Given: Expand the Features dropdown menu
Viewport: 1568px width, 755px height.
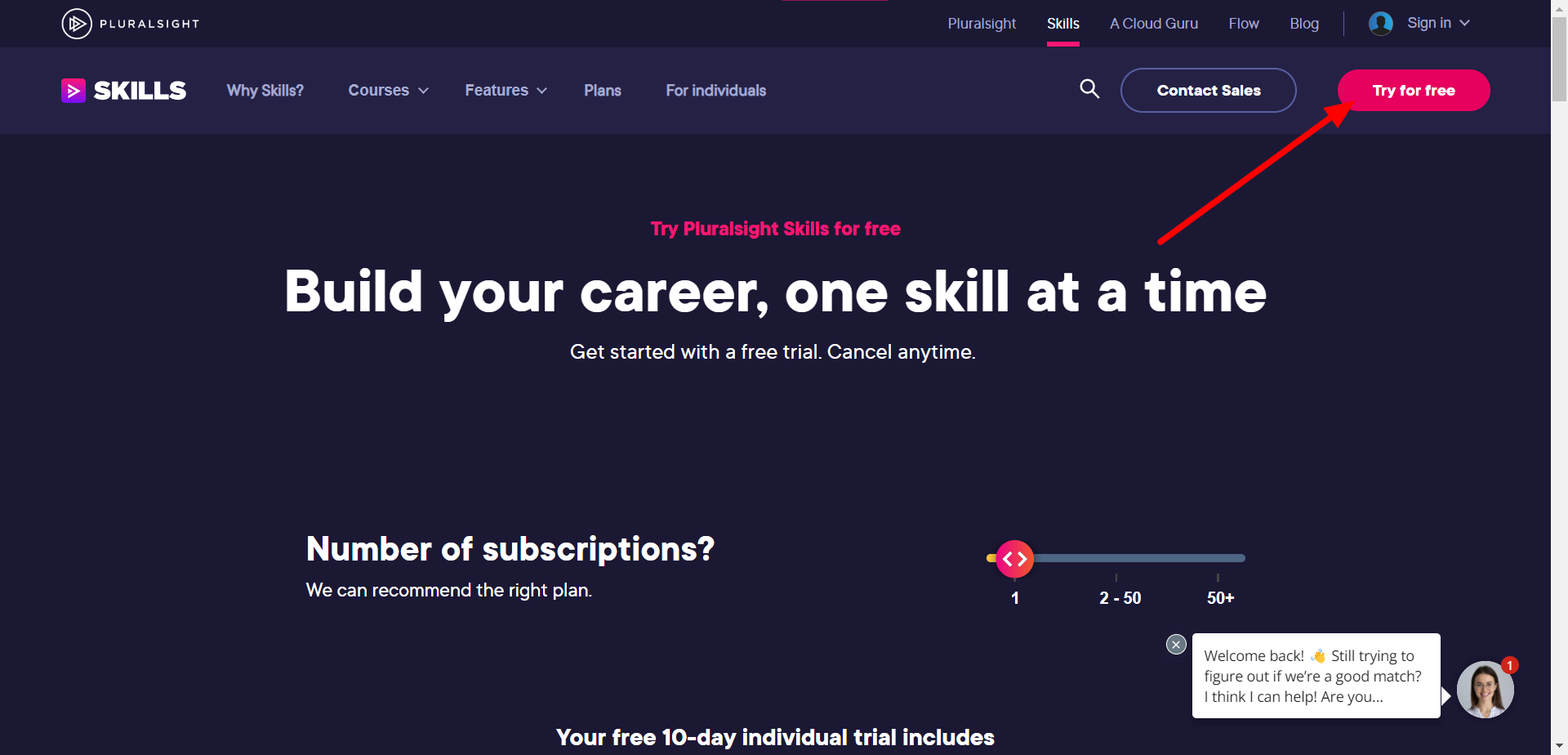Looking at the screenshot, I should coord(506,91).
